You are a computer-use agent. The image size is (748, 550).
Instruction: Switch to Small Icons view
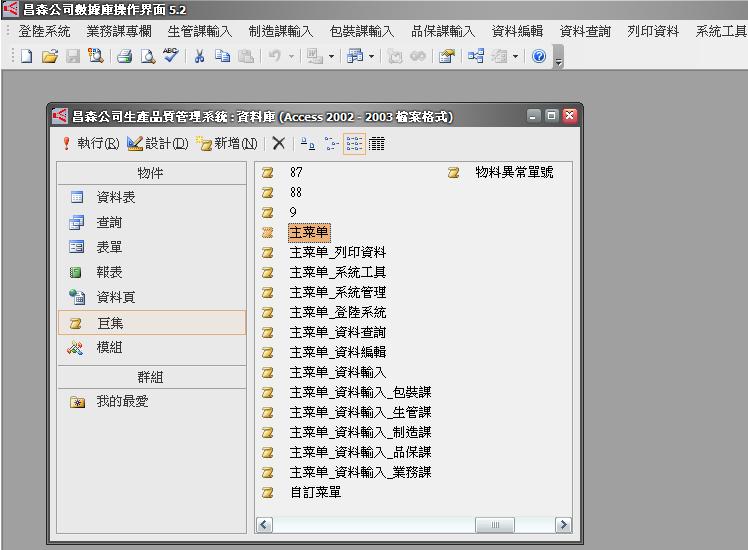[331, 143]
